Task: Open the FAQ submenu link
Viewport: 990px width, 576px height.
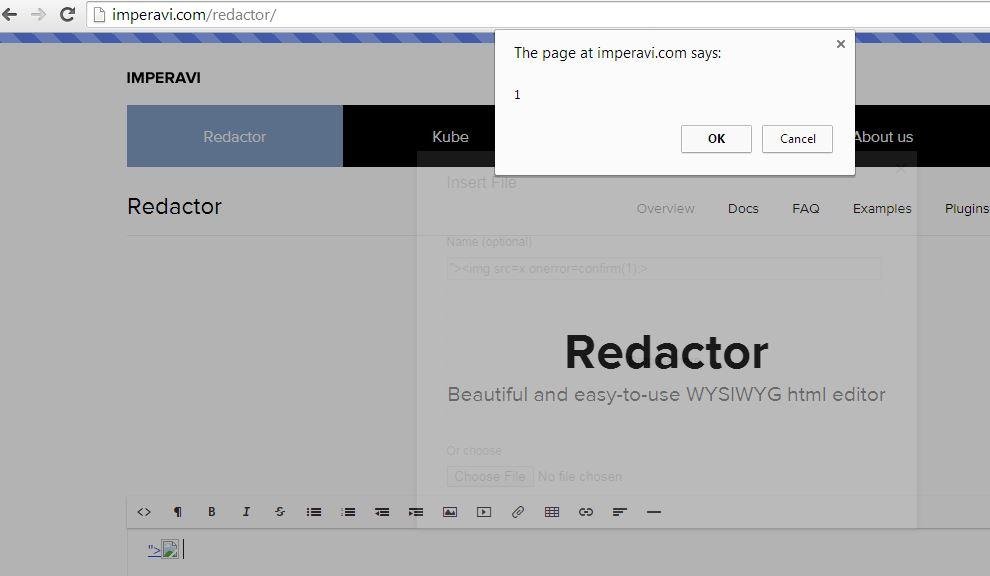Action: point(806,208)
